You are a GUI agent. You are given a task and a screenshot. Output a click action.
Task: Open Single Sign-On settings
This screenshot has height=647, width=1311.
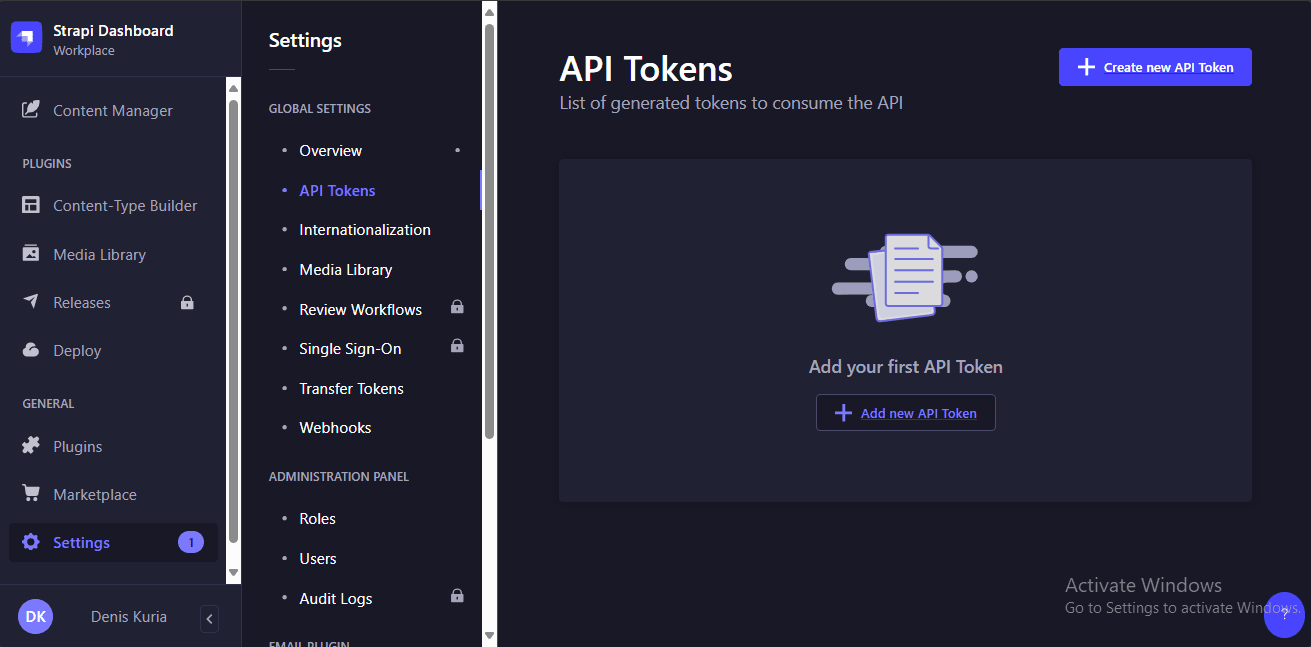point(350,348)
